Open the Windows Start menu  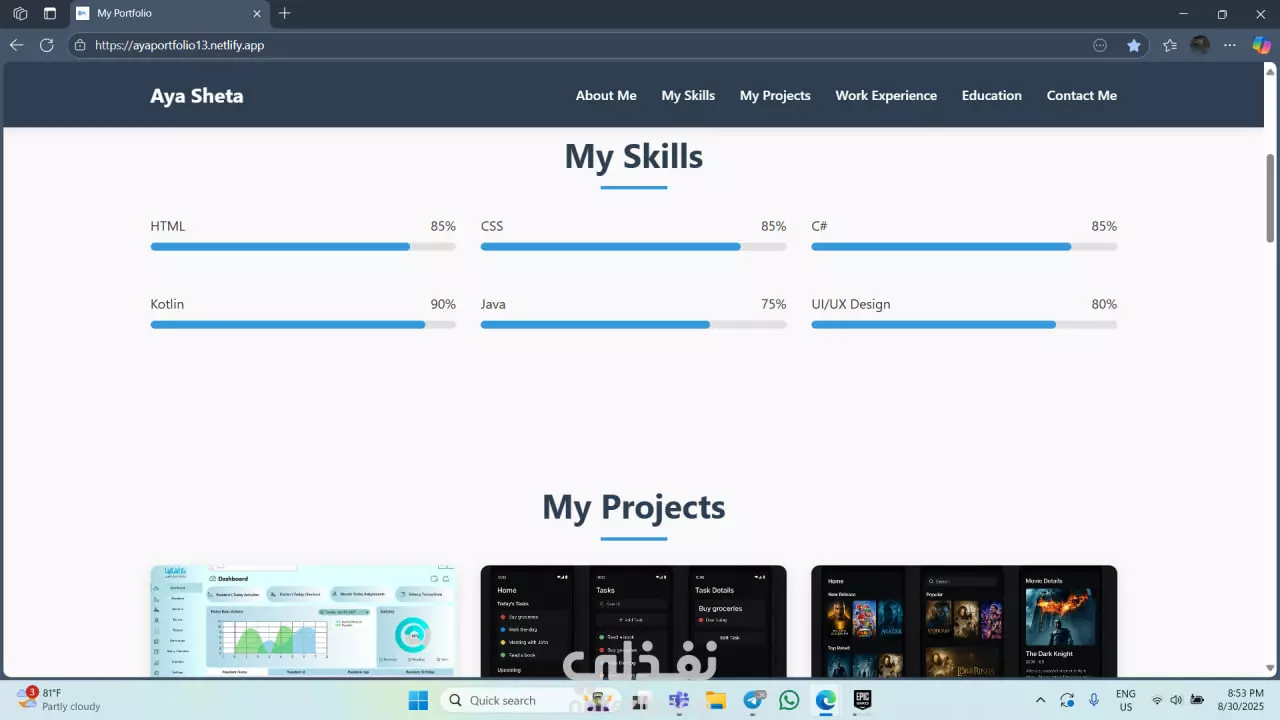coord(418,700)
